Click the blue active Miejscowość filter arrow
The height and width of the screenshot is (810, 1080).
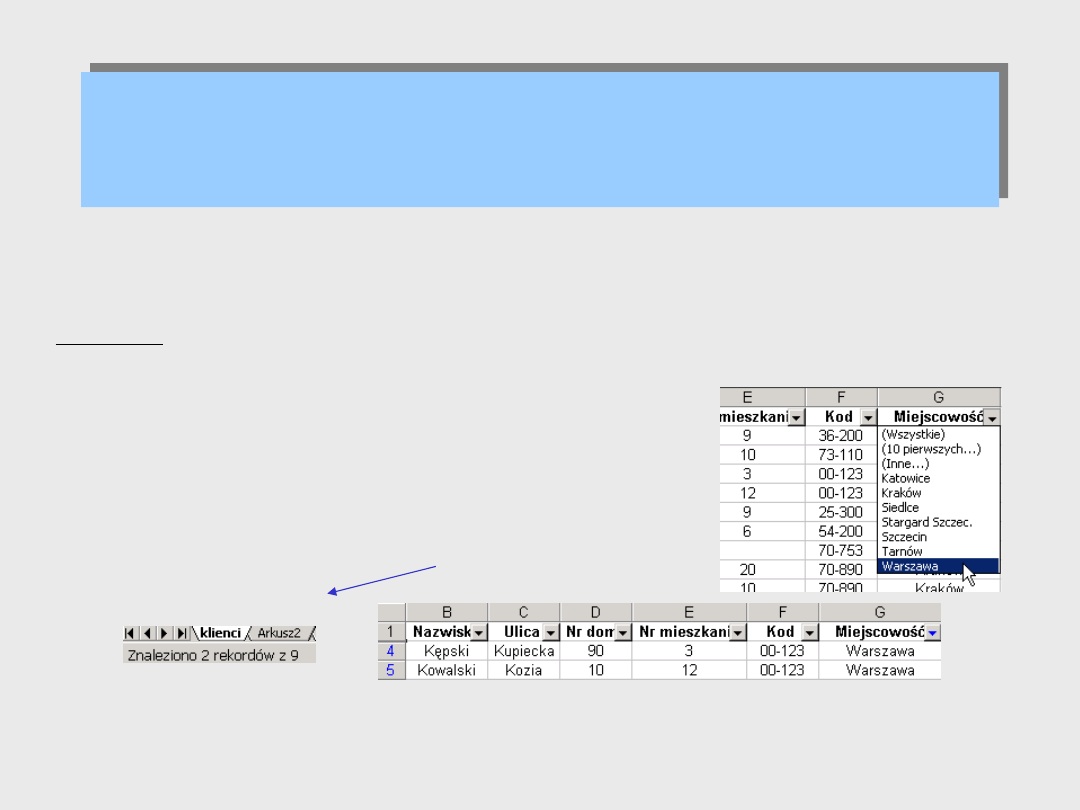click(x=932, y=632)
